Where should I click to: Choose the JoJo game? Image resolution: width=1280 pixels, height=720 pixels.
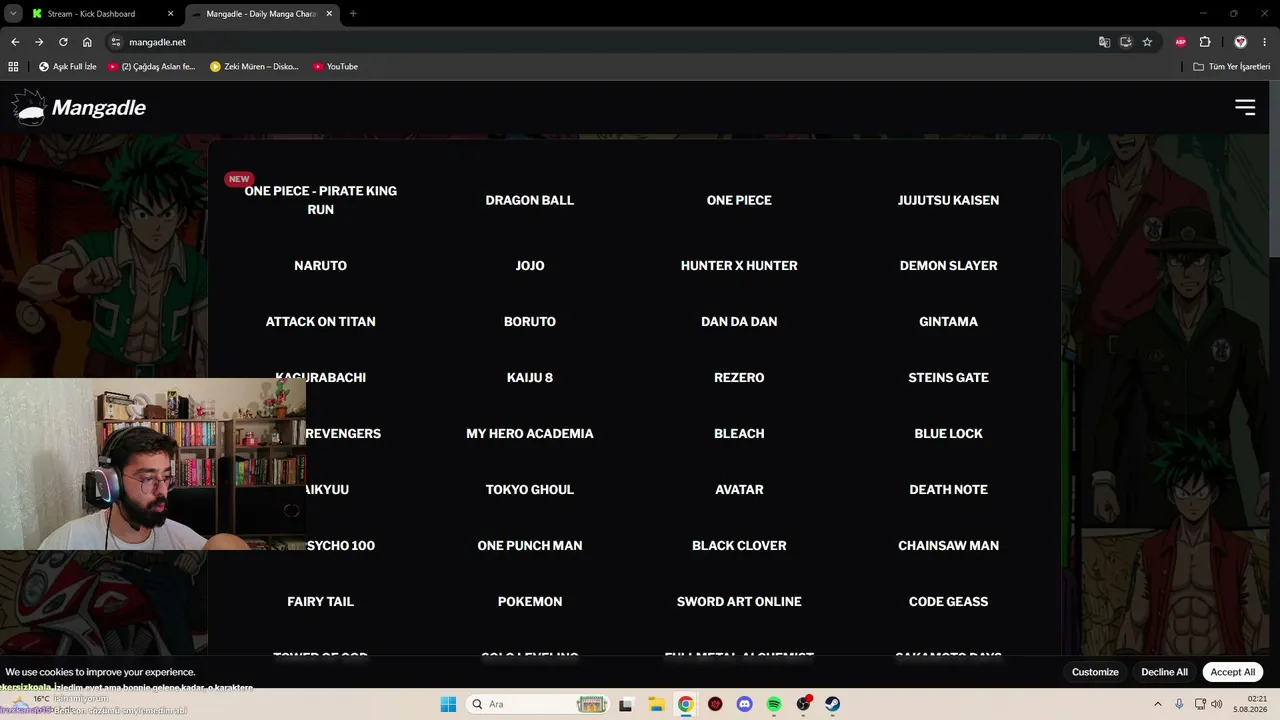pos(530,266)
